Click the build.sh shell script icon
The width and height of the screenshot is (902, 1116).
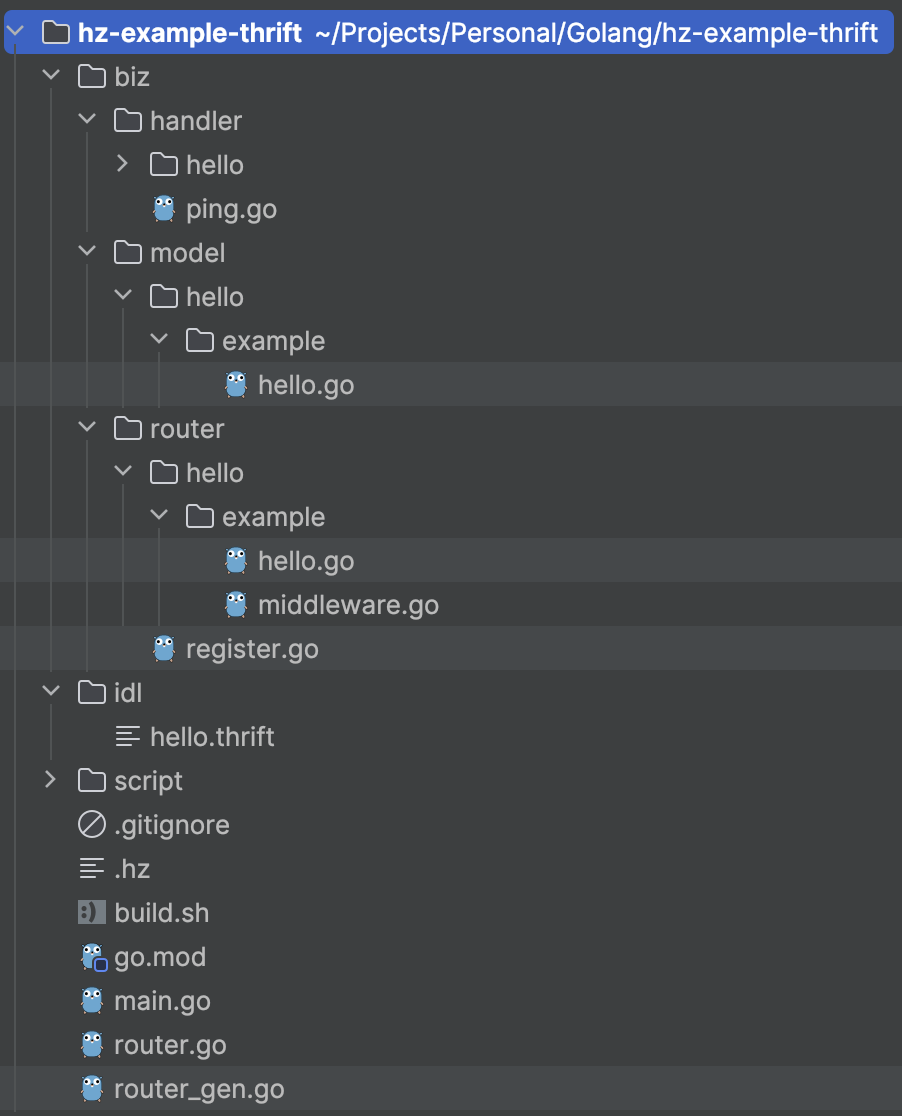point(92,913)
